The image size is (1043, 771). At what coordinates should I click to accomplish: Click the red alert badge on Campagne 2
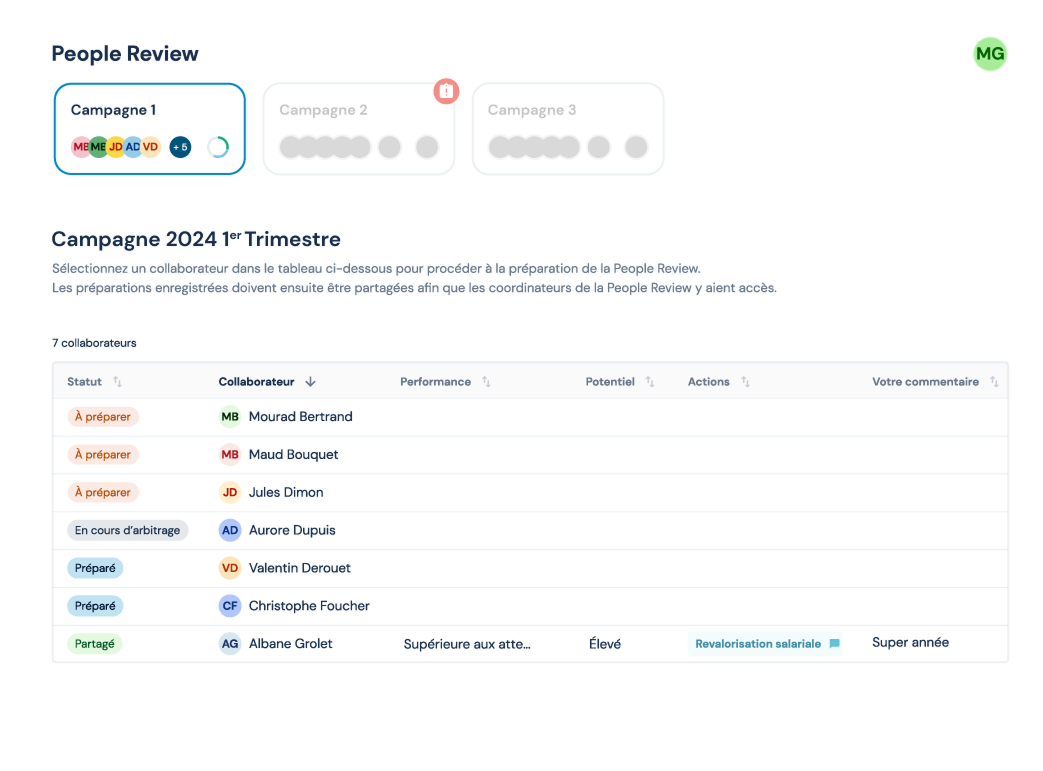(446, 91)
